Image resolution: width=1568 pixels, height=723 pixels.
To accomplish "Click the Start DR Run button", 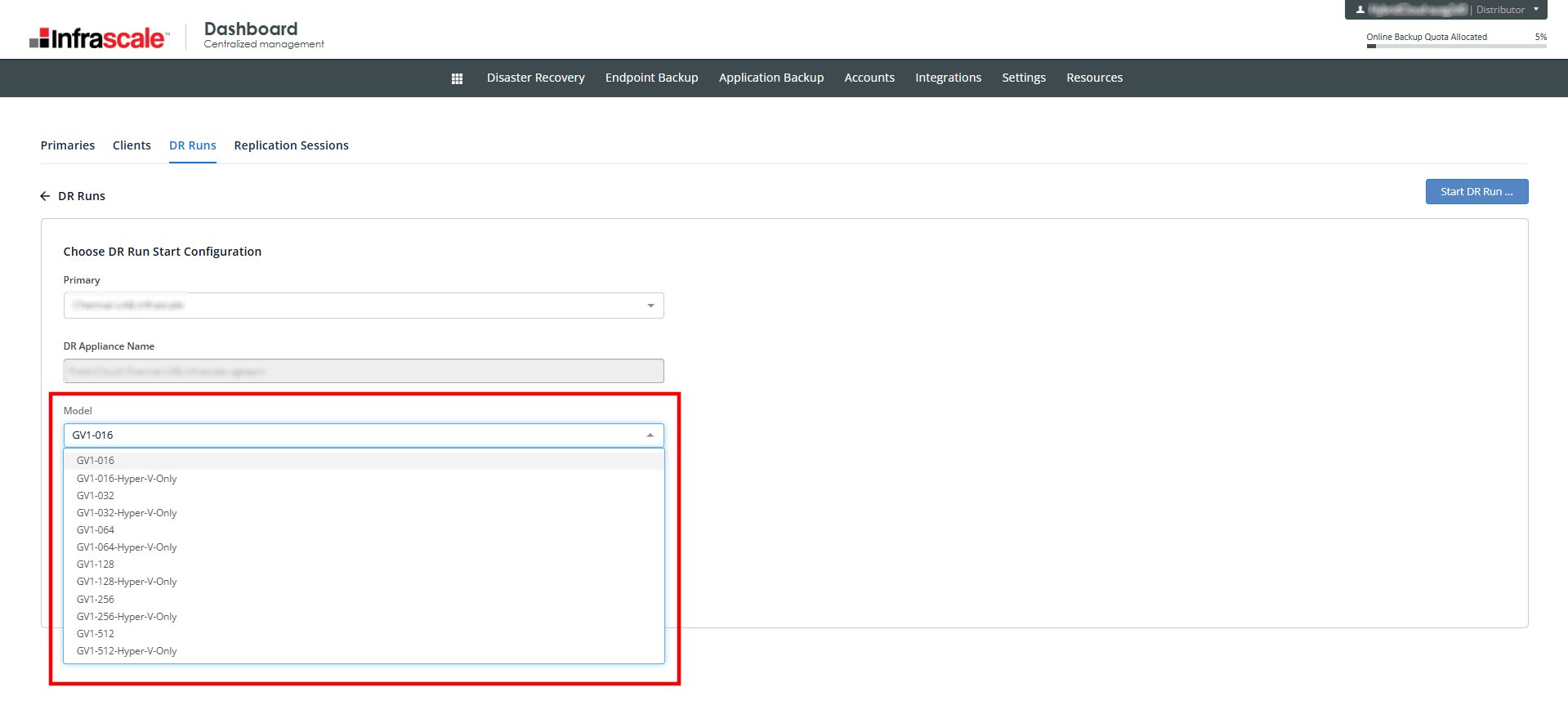I will (1476, 192).
